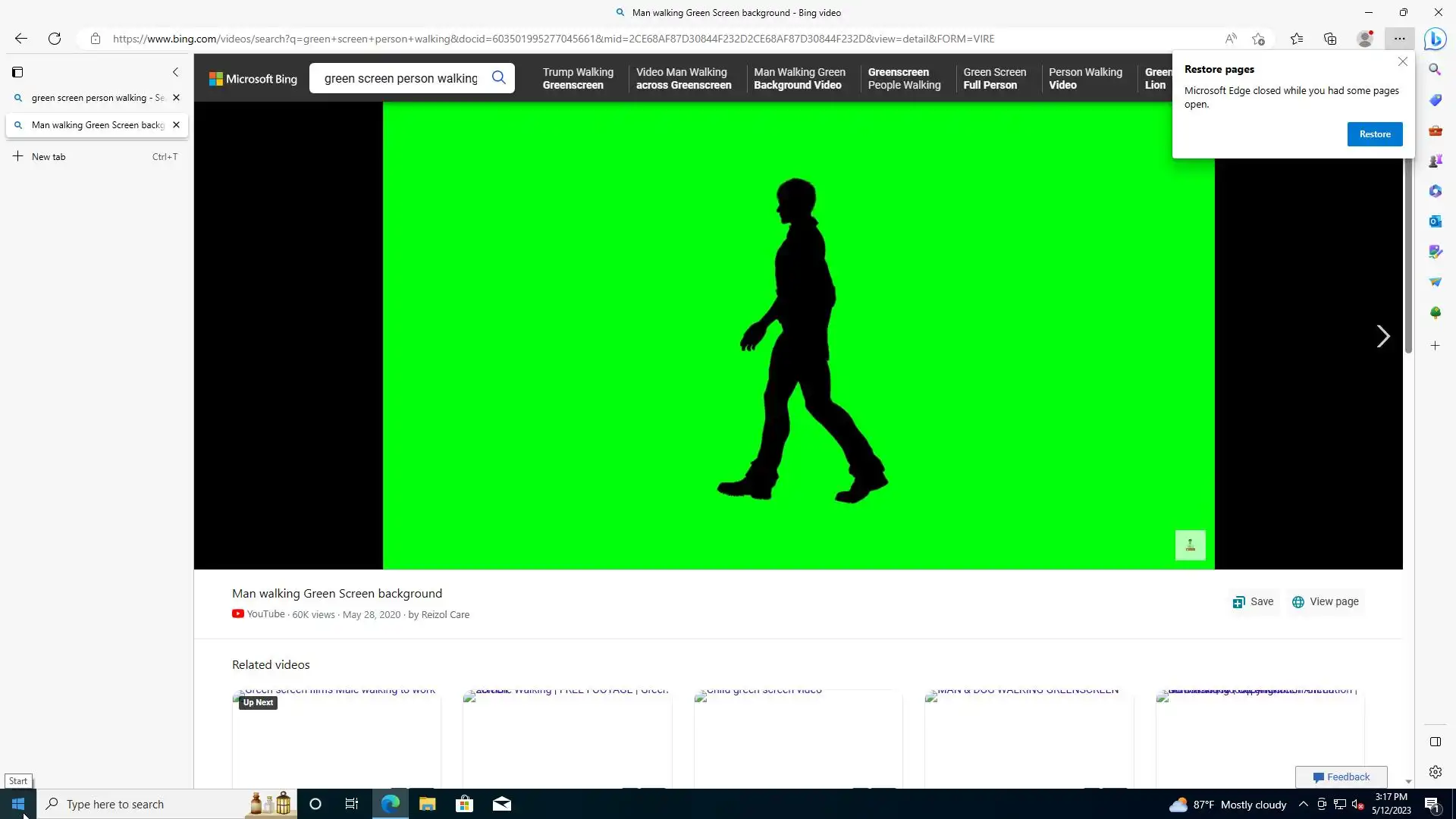Switch to green screen person walking tab
Image resolution: width=1456 pixels, height=819 pixels.
click(91, 98)
